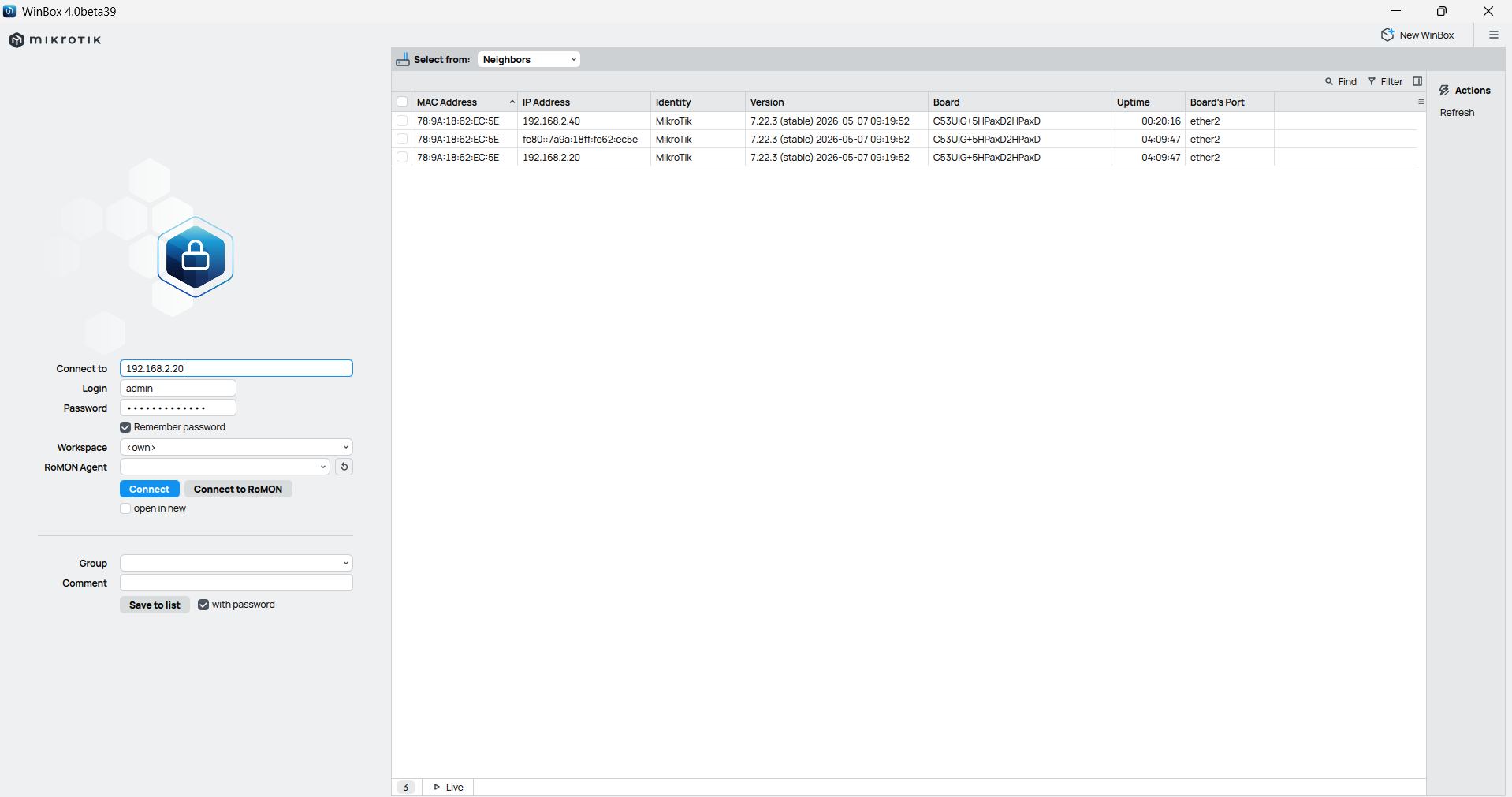Click the Comment input field
This screenshot has height=797, width=1512.
coord(236,583)
